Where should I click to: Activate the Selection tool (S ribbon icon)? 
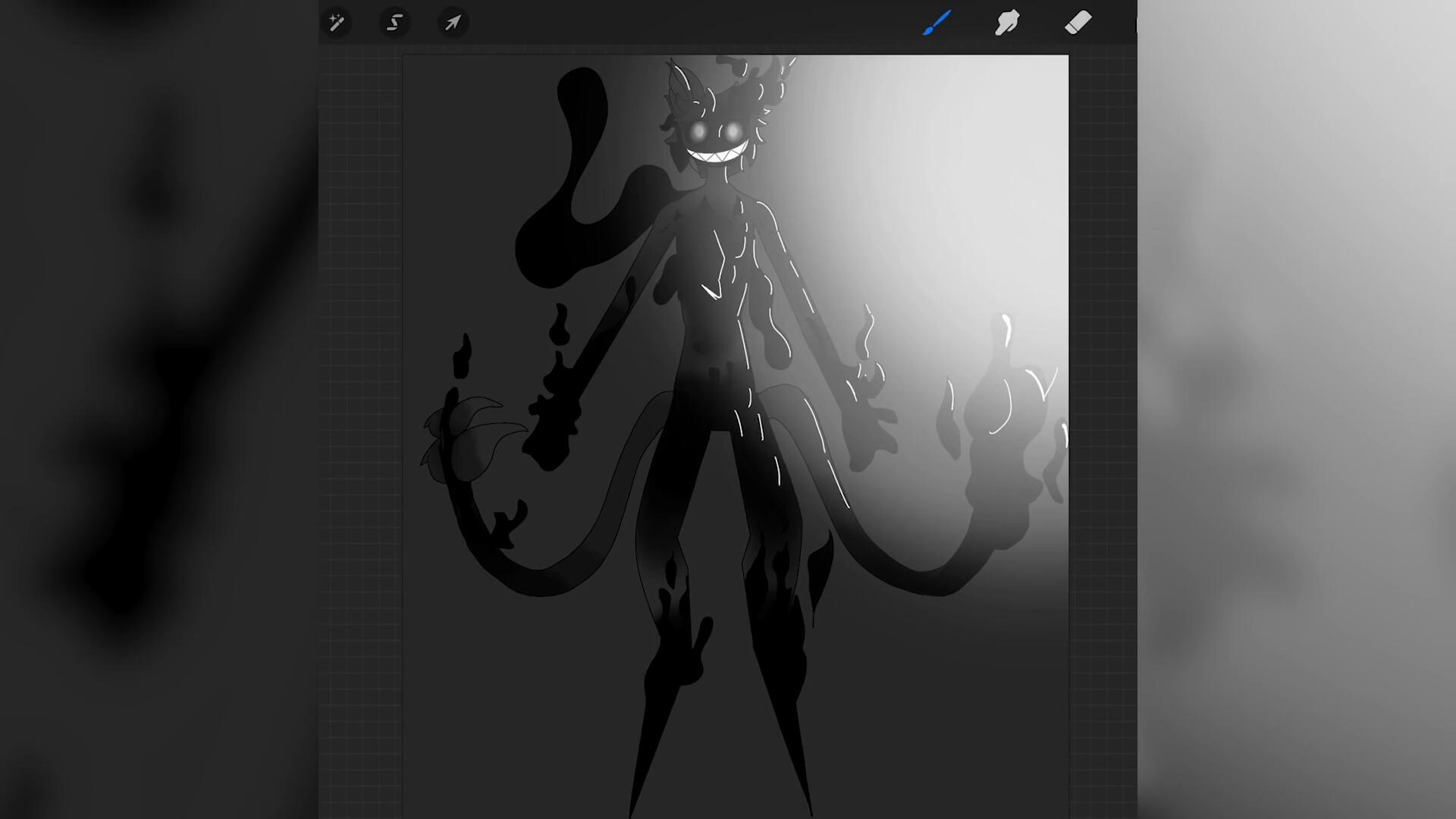pyautogui.click(x=394, y=23)
